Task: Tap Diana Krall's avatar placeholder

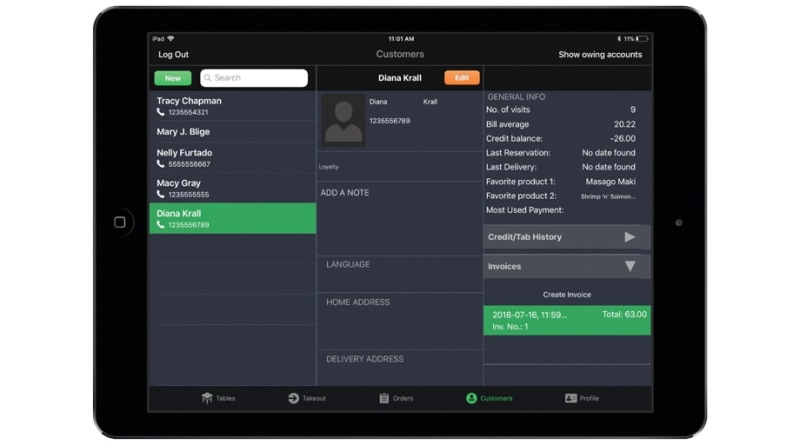Action: tap(343, 120)
